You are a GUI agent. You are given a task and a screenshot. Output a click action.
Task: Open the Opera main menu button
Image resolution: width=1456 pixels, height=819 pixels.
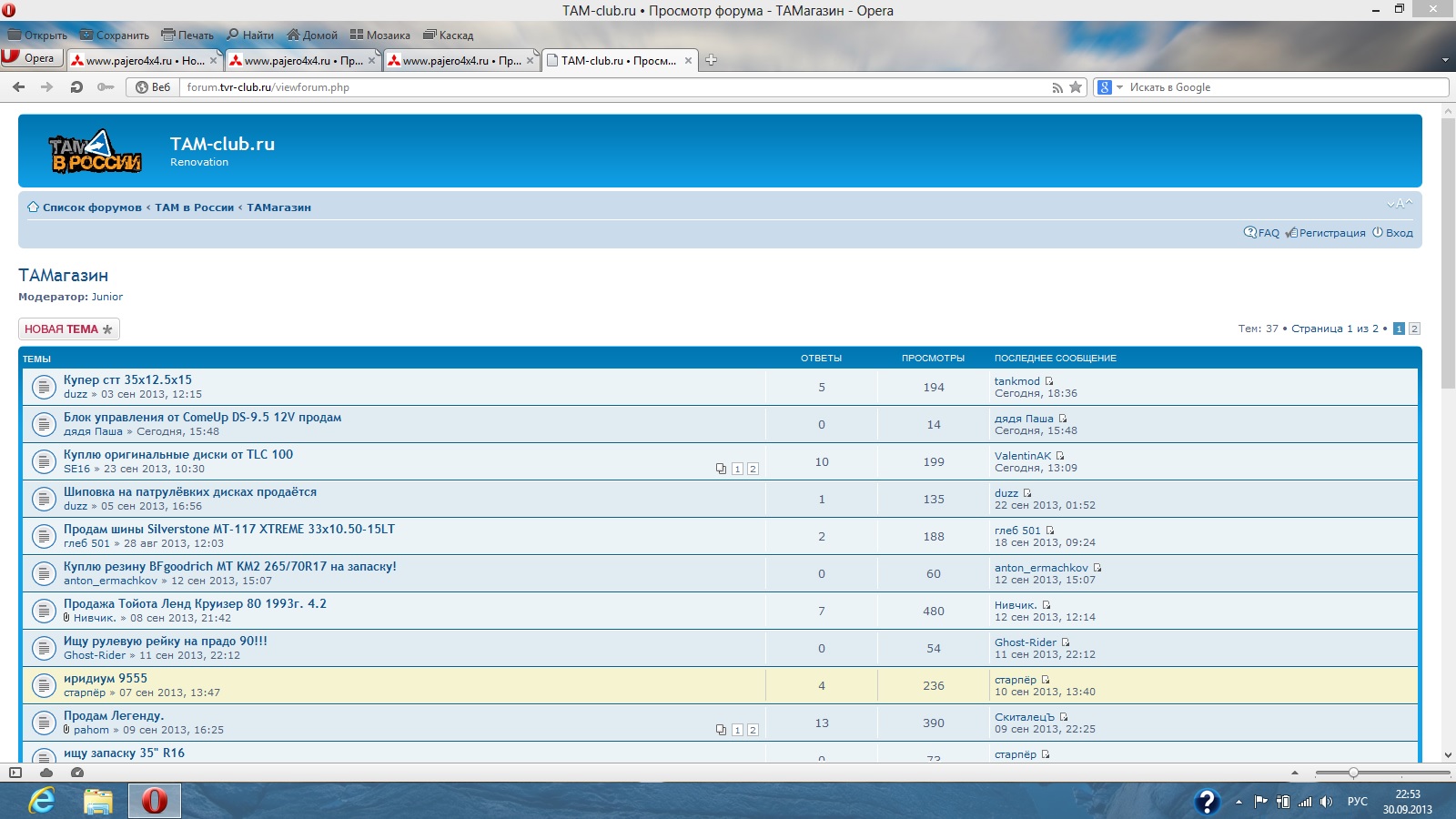30,58
